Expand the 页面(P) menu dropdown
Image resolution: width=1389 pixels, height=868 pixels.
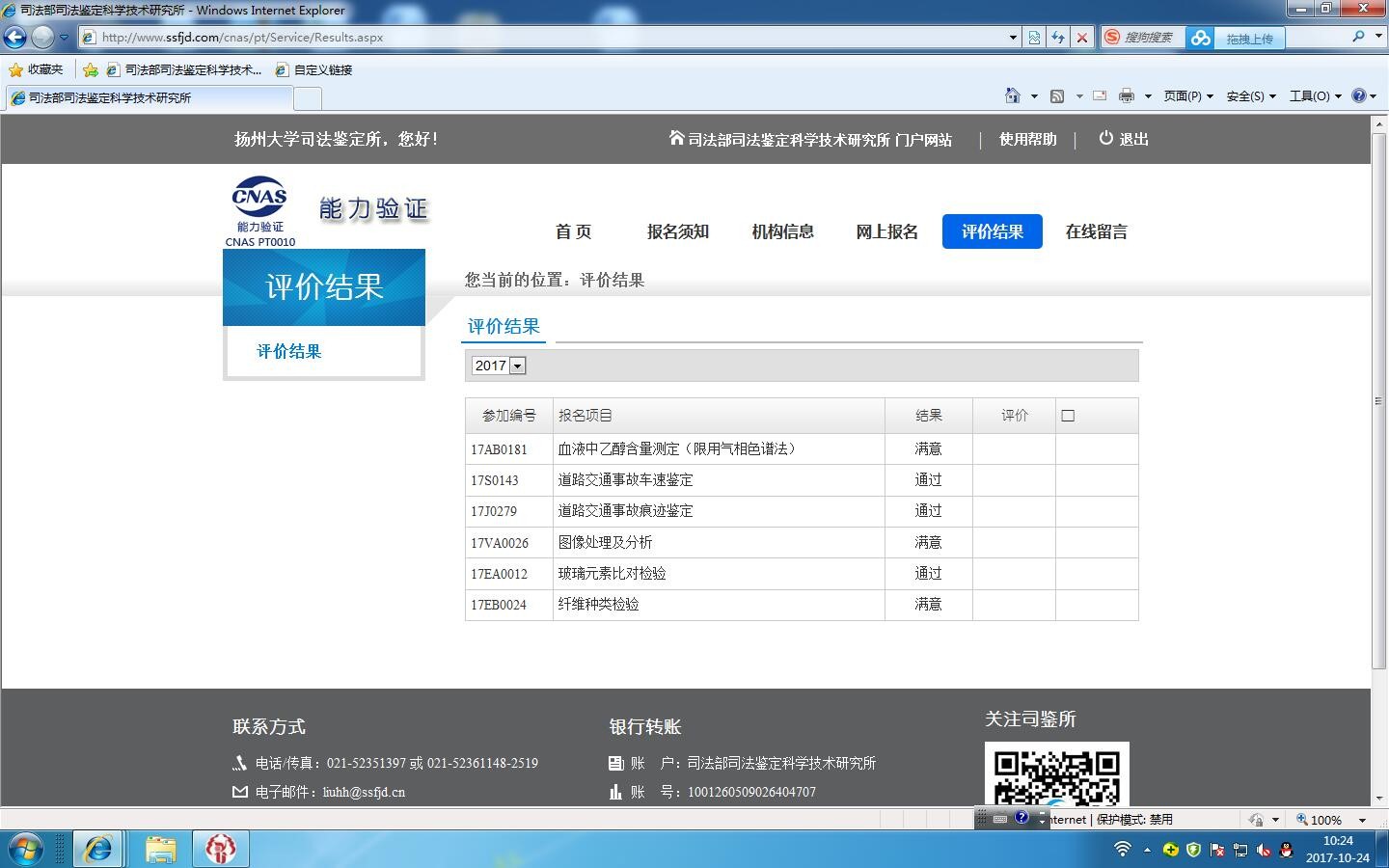coord(1187,95)
